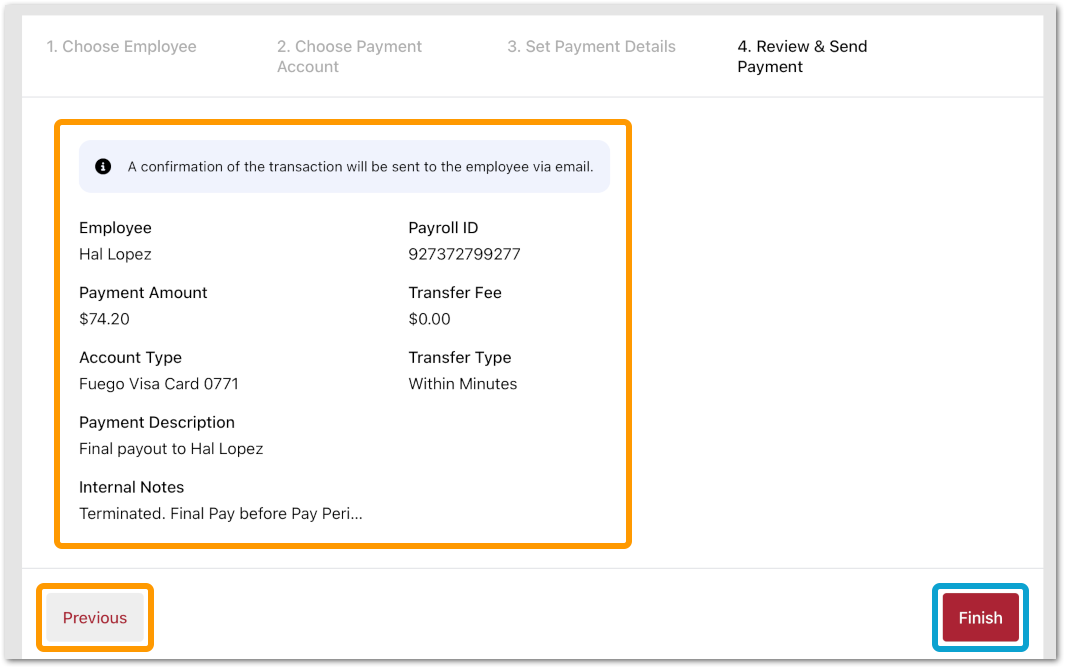Click the Final payout to Hal Lopez description
The image size is (1065, 668).
tap(171, 449)
